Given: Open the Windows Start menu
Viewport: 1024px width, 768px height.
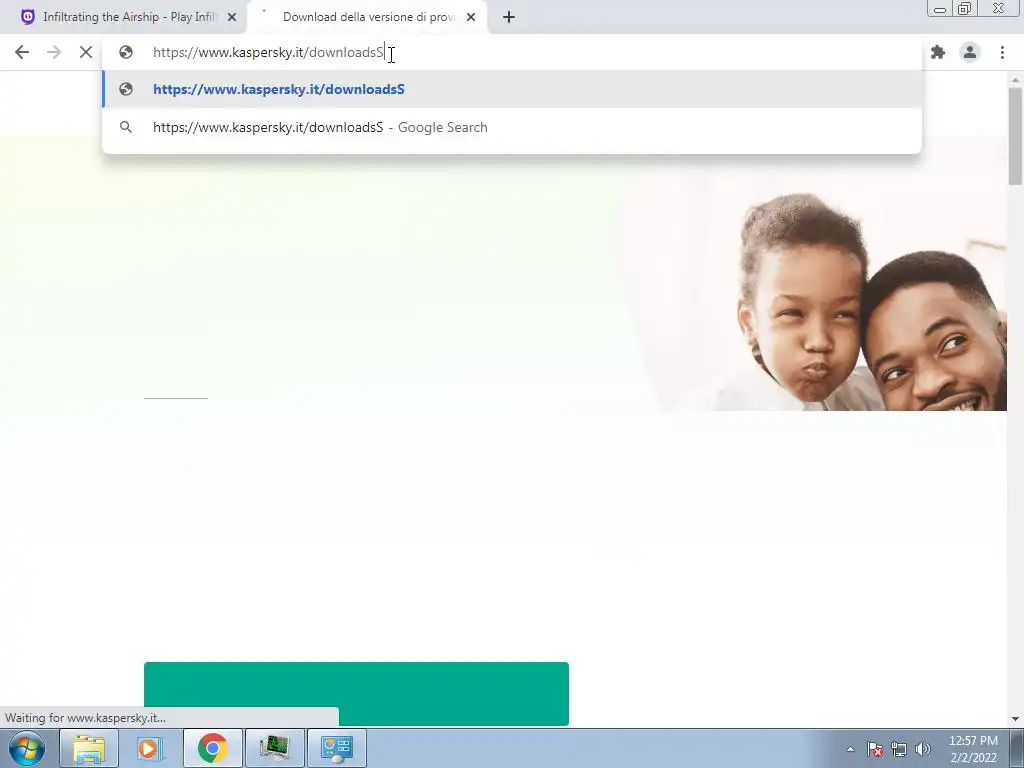Looking at the screenshot, I should pos(26,748).
